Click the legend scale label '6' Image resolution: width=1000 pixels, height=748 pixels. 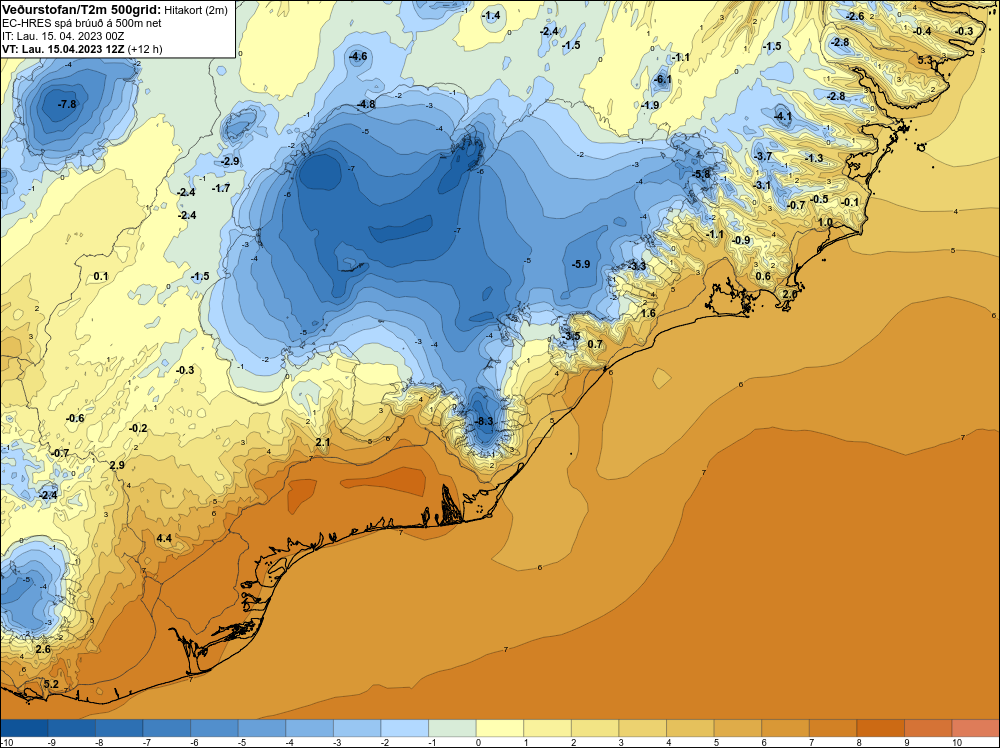click(764, 742)
